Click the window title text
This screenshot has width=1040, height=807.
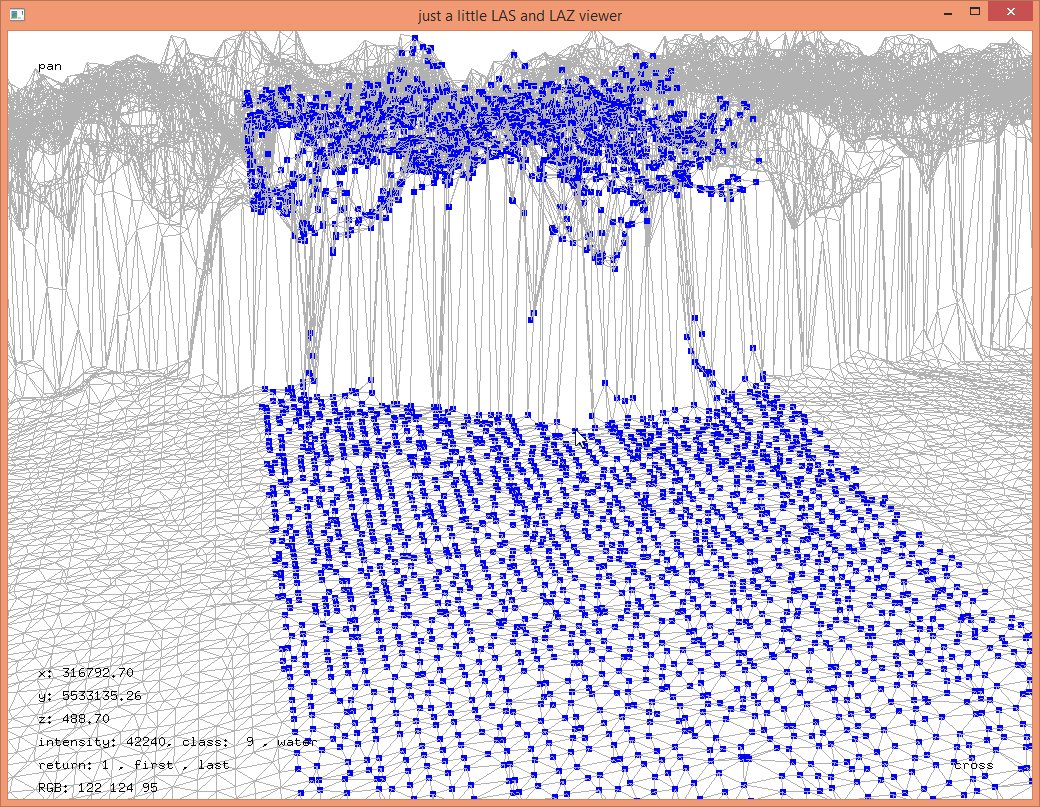coord(520,15)
